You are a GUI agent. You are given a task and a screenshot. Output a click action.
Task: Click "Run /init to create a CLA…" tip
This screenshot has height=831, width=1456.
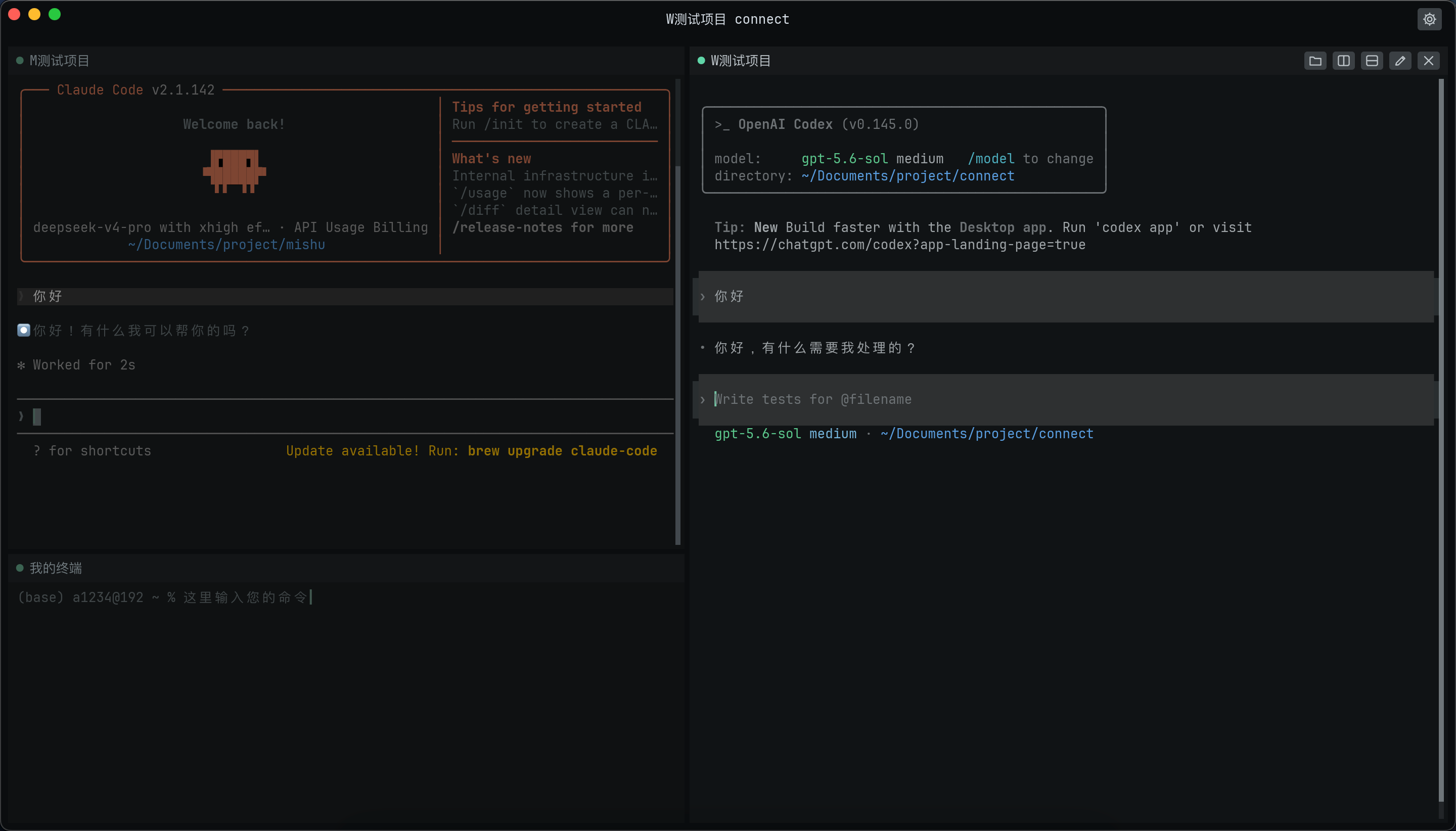pyautogui.click(x=555, y=124)
